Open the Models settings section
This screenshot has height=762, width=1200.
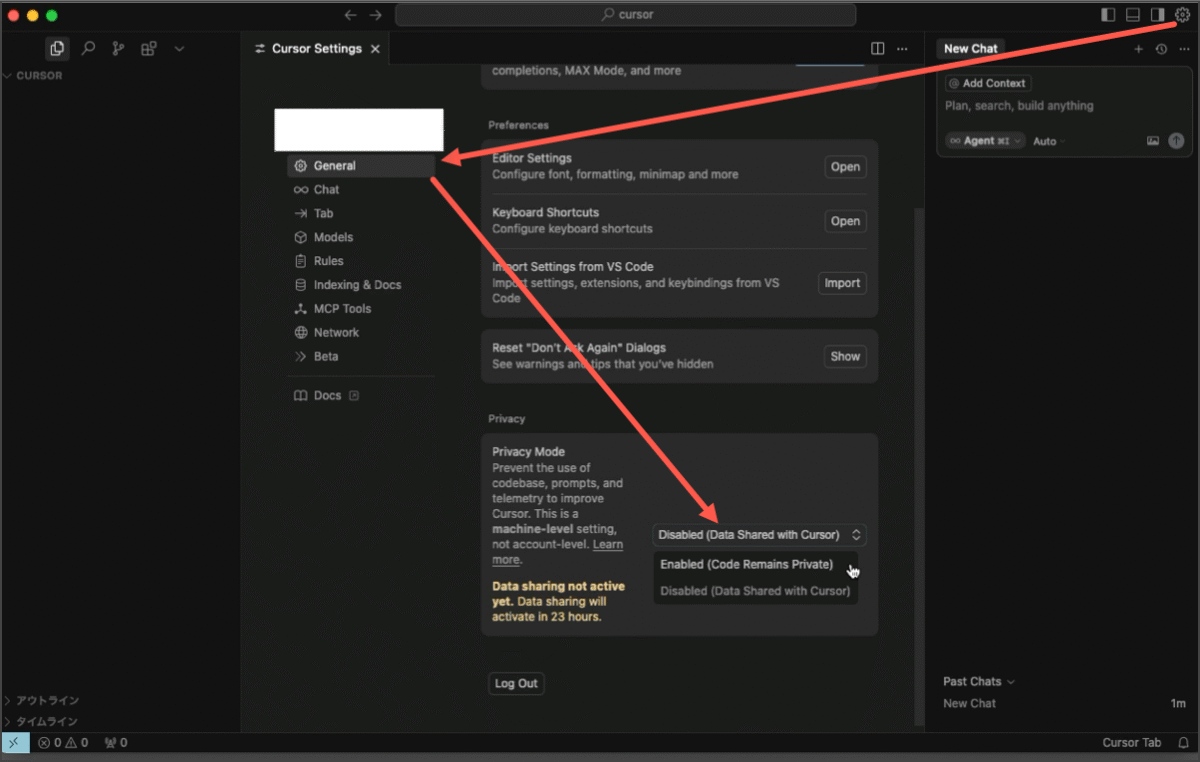click(361, 237)
